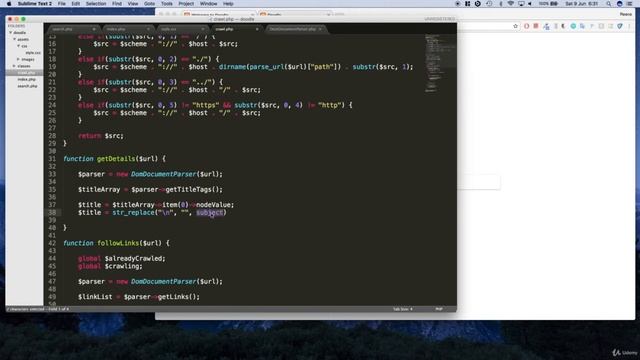Open the Project menu
This screenshot has height=360, width=640.
pyautogui.click(x=186, y=4)
